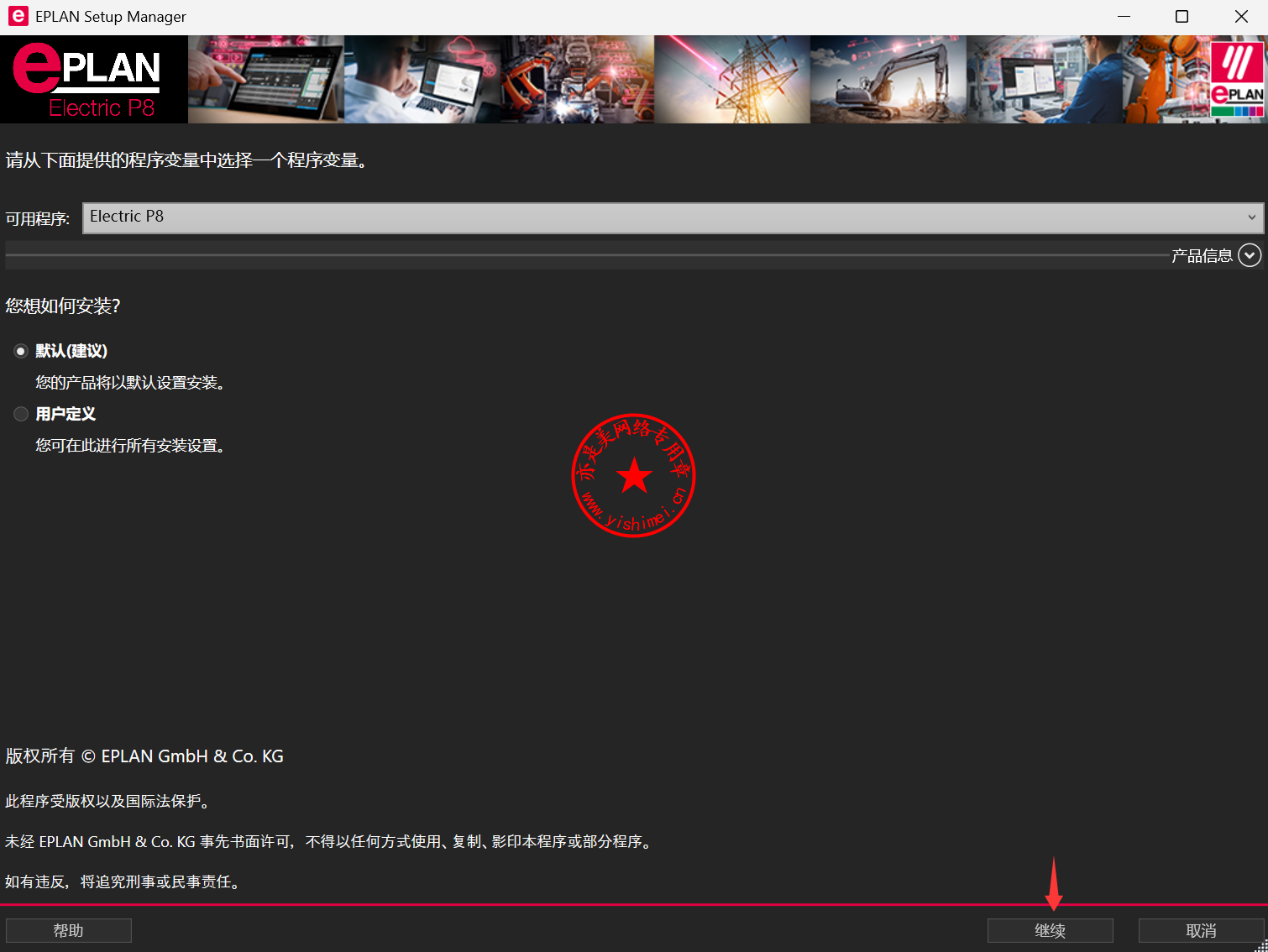Close the EPLAN Setup Manager window
Image resolution: width=1268 pixels, height=952 pixels.
coord(1240,17)
